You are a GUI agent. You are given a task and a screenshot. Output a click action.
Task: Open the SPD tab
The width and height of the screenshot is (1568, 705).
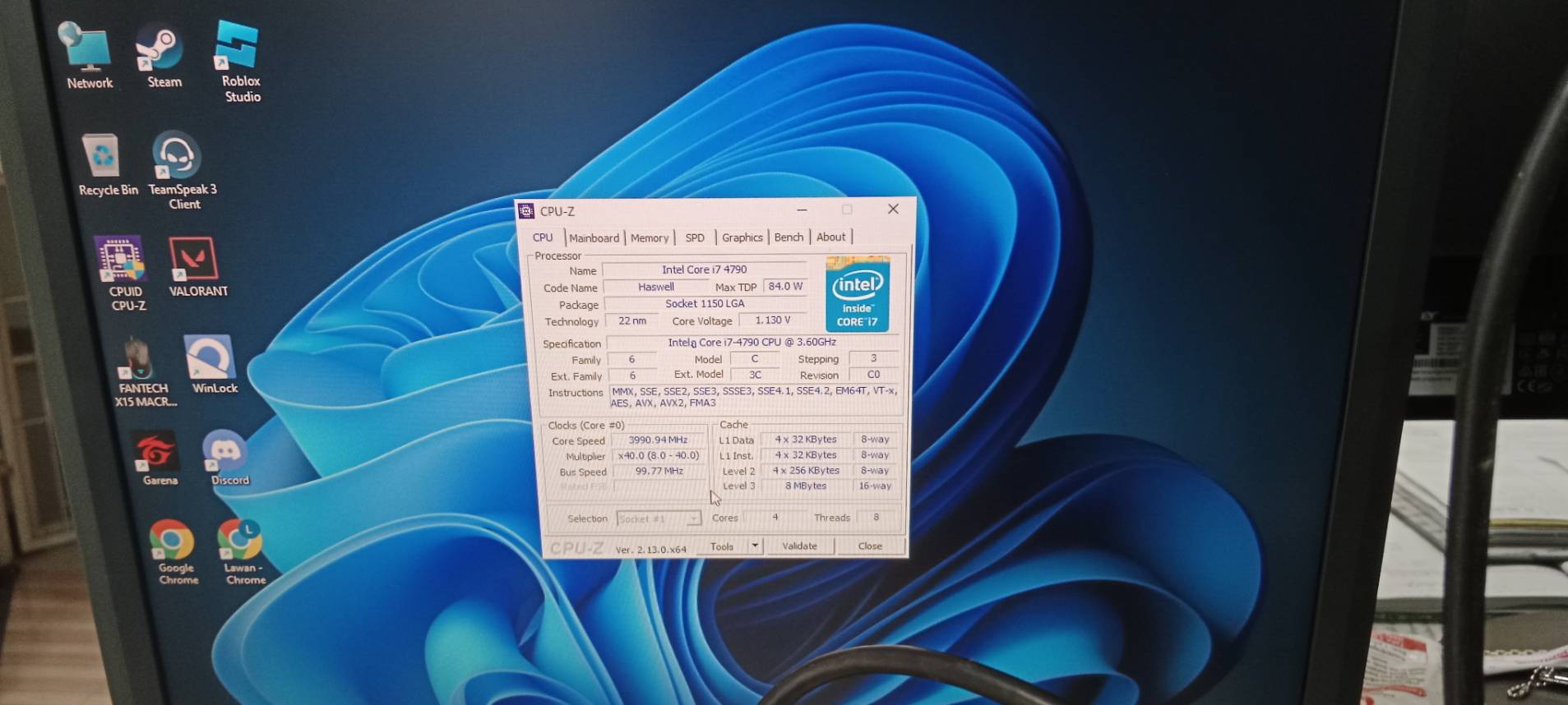[x=695, y=237]
